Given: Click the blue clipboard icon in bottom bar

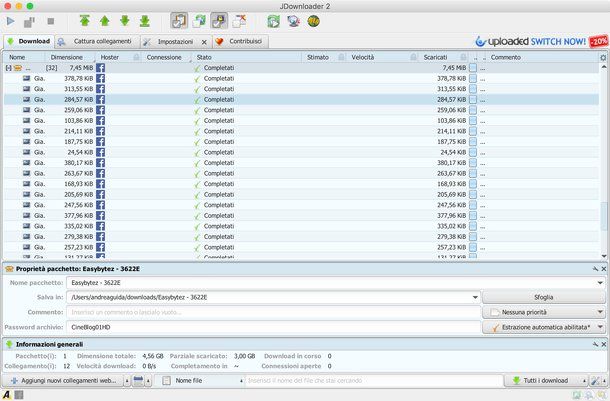Looking at the screenshot, I should (x=138, y=381).
